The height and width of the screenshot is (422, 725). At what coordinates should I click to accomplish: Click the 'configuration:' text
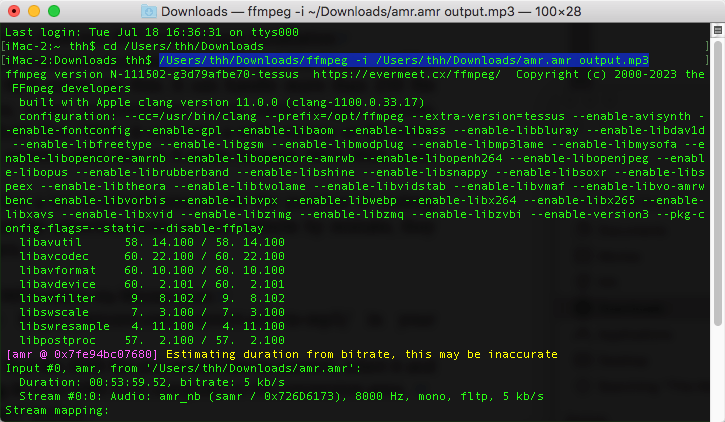pos(68,116)
